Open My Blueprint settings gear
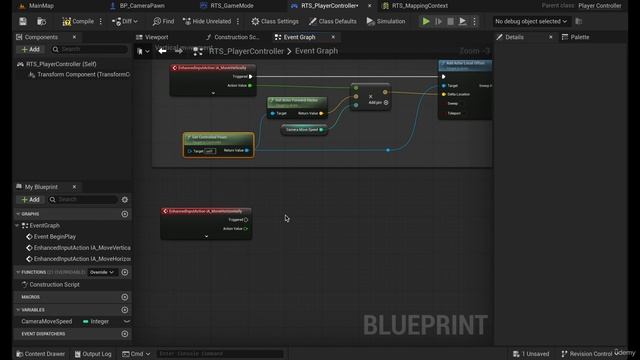This screenshot has width=640, height=360. (125, 200)
